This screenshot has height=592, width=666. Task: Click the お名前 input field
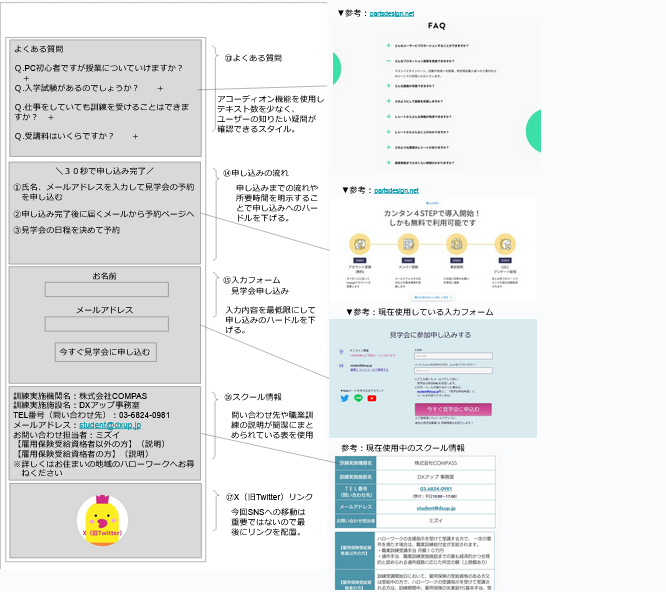pos(104,290)
